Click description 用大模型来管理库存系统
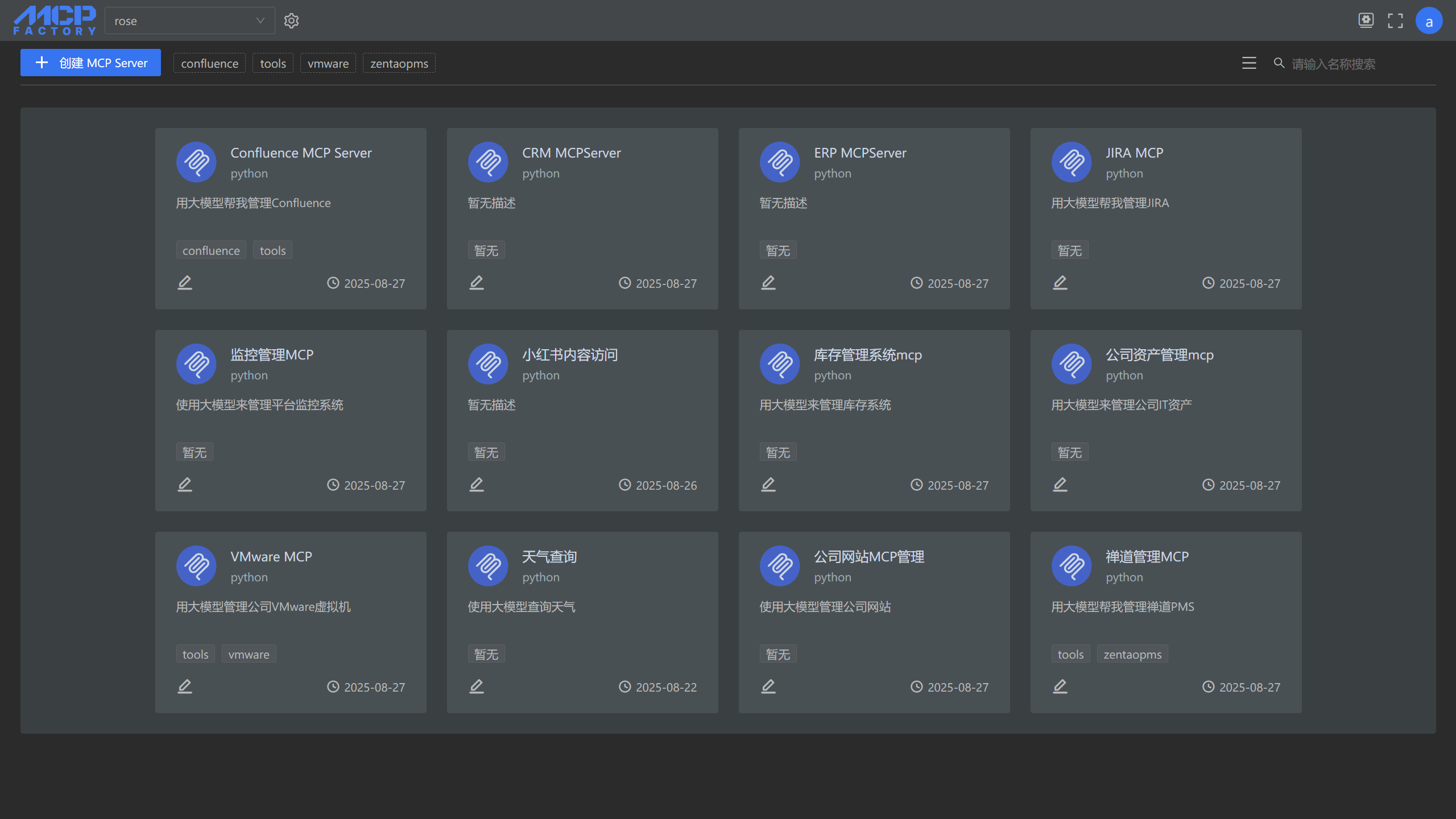 pyautogui.click(x=825, y=405)
